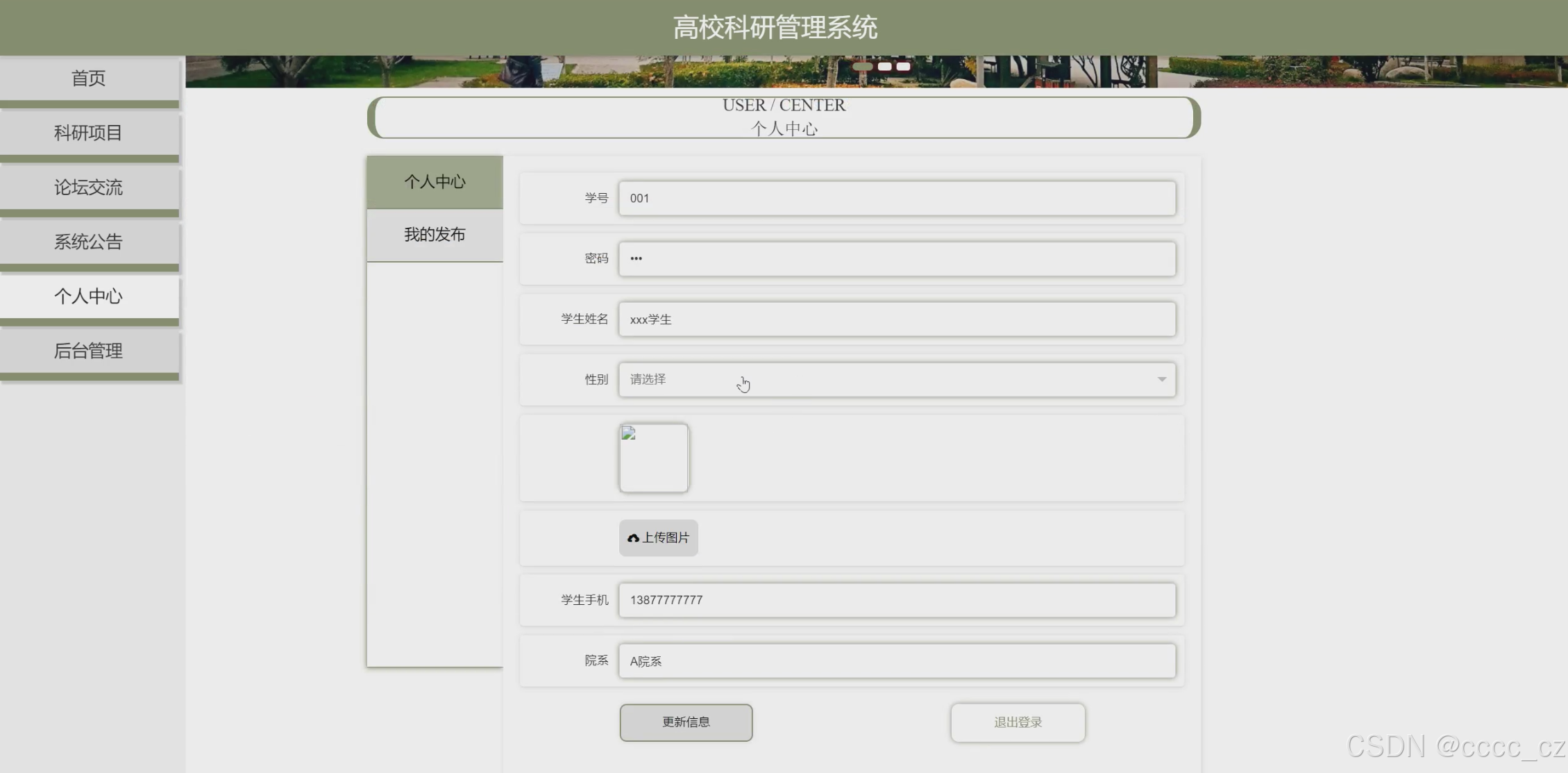Open 系统公告 sidebar item
This screenshot has width=1568, height=773.
click(89, 242)
